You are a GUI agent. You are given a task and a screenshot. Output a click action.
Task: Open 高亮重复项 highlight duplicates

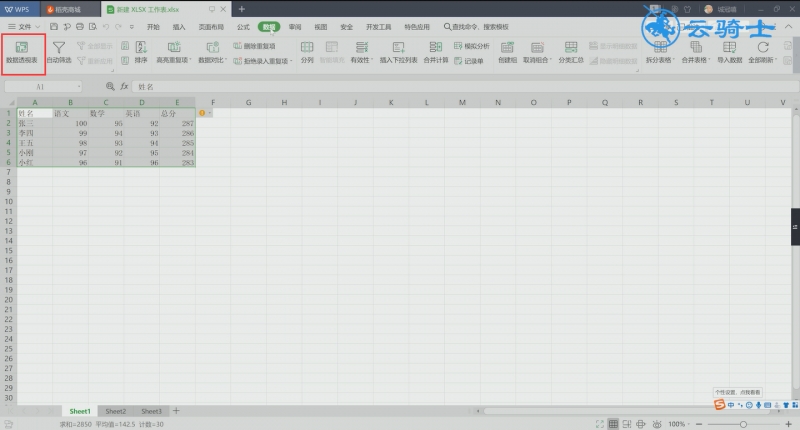[x=173, y=53]
